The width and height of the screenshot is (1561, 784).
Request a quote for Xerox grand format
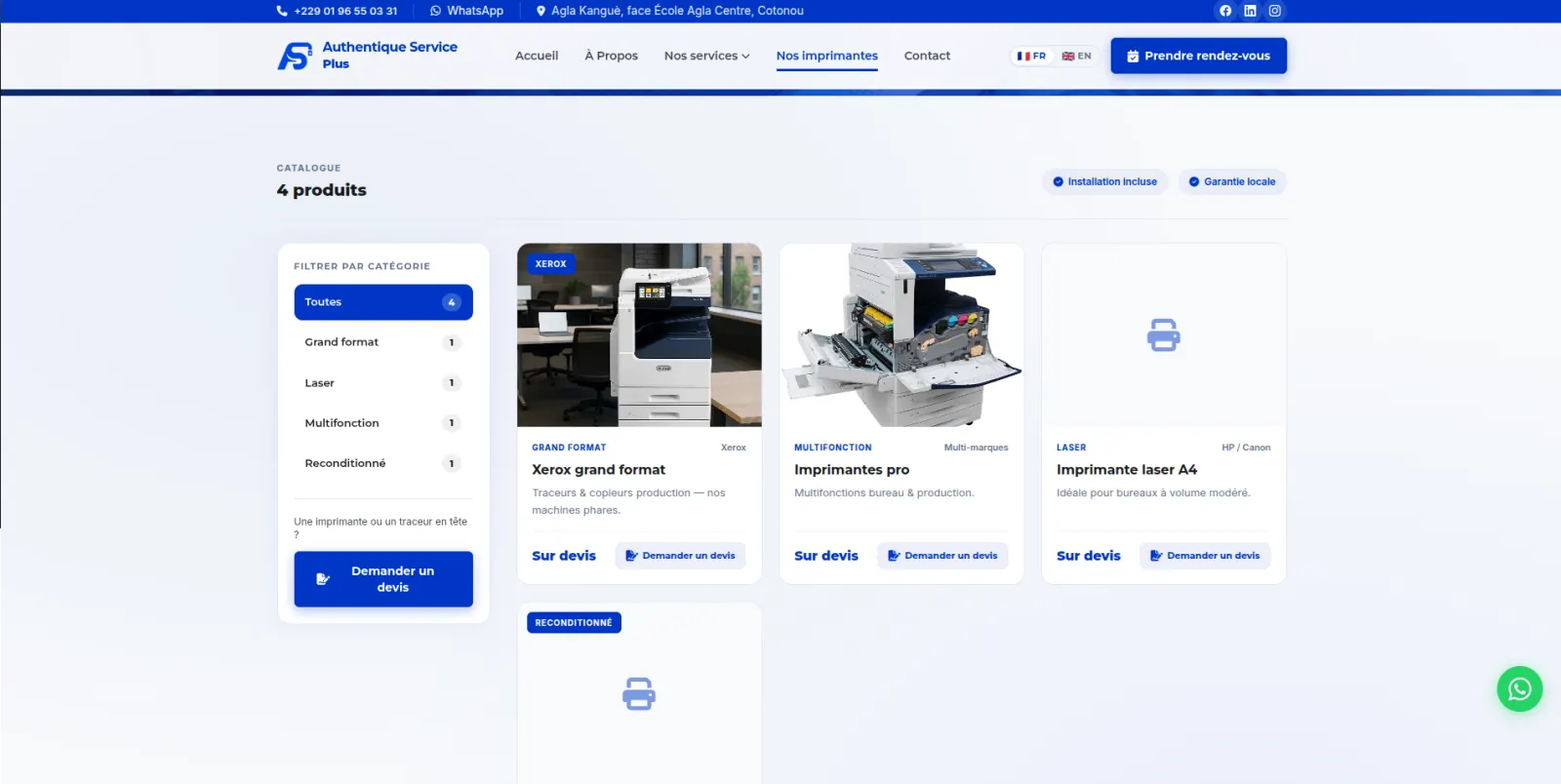[680, 556]
